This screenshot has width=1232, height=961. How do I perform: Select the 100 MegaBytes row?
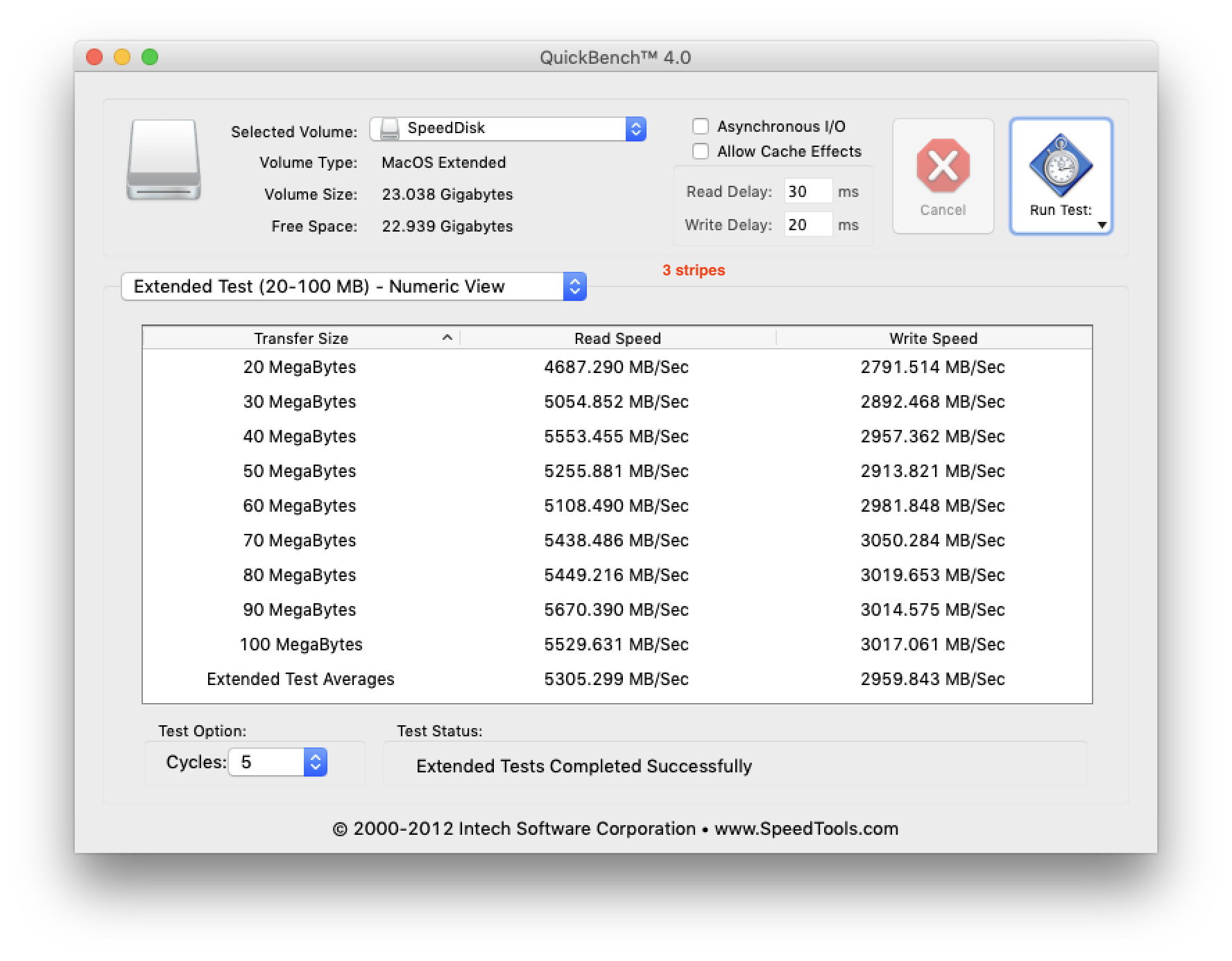617,644
